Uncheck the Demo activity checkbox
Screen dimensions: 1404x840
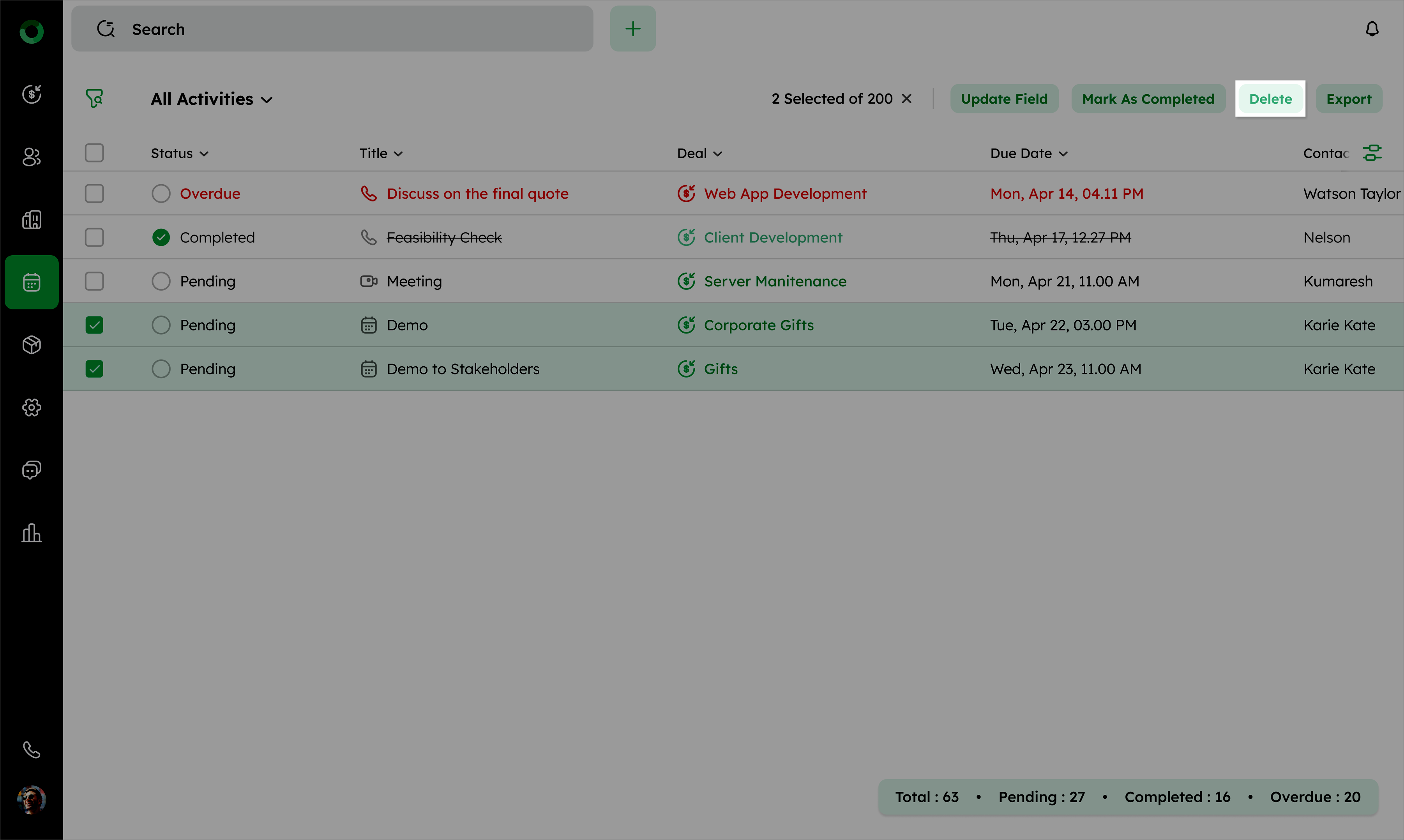click(x=95, y=325)
